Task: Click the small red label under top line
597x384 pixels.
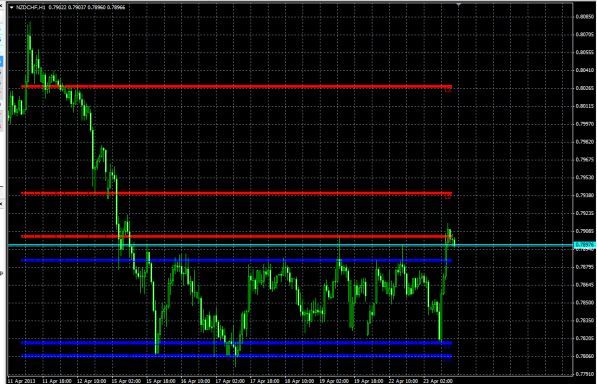Action: pyautogui.click(x=449, y=90)
